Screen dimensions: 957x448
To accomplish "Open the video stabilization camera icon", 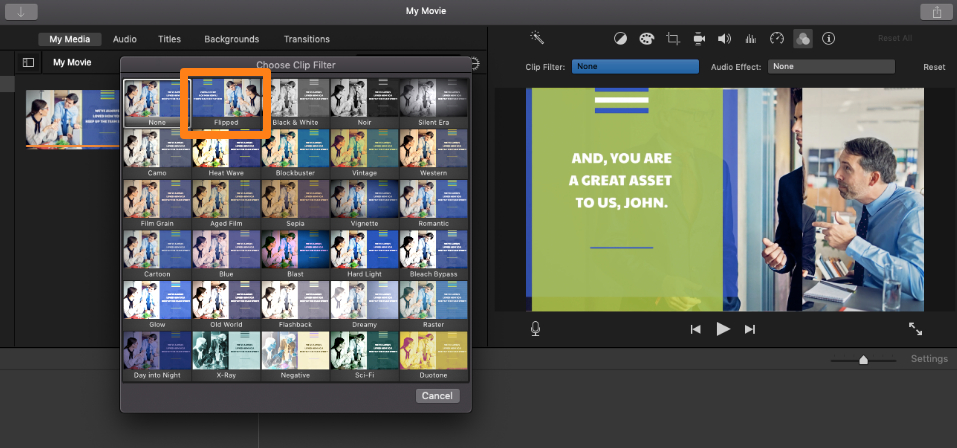I will pos(699,39).
